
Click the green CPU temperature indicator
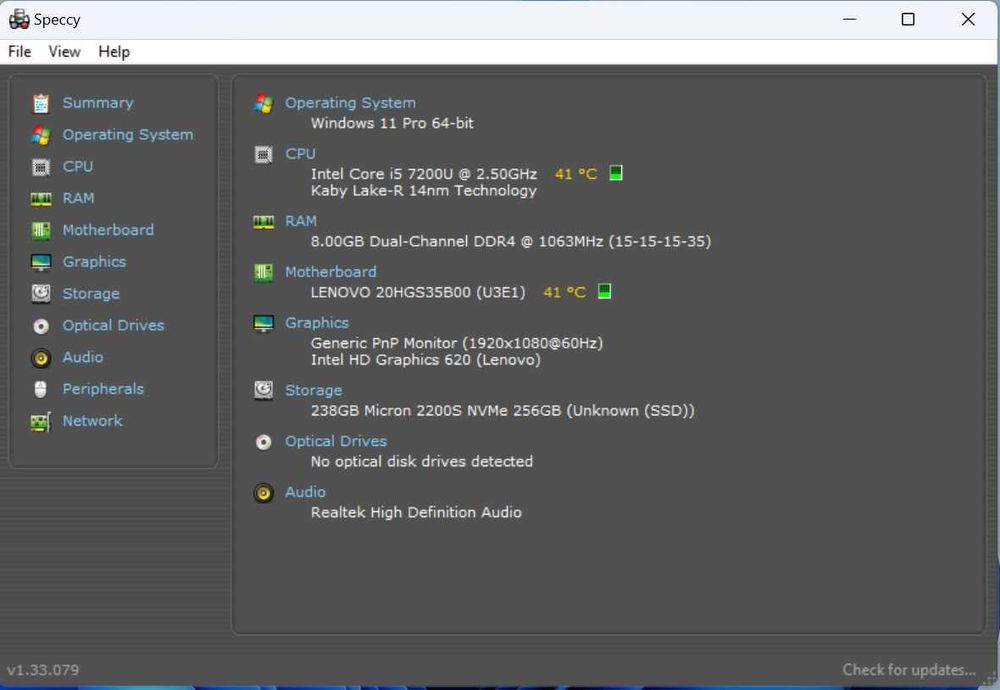coord(616,173)
